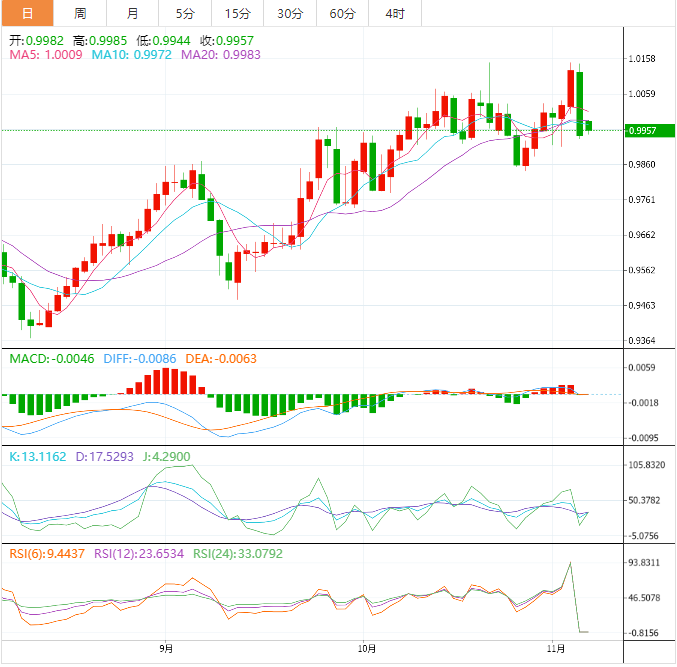Click the MA5: 1.0009 legend label
The image size is (677, 667).
point(46,55)
